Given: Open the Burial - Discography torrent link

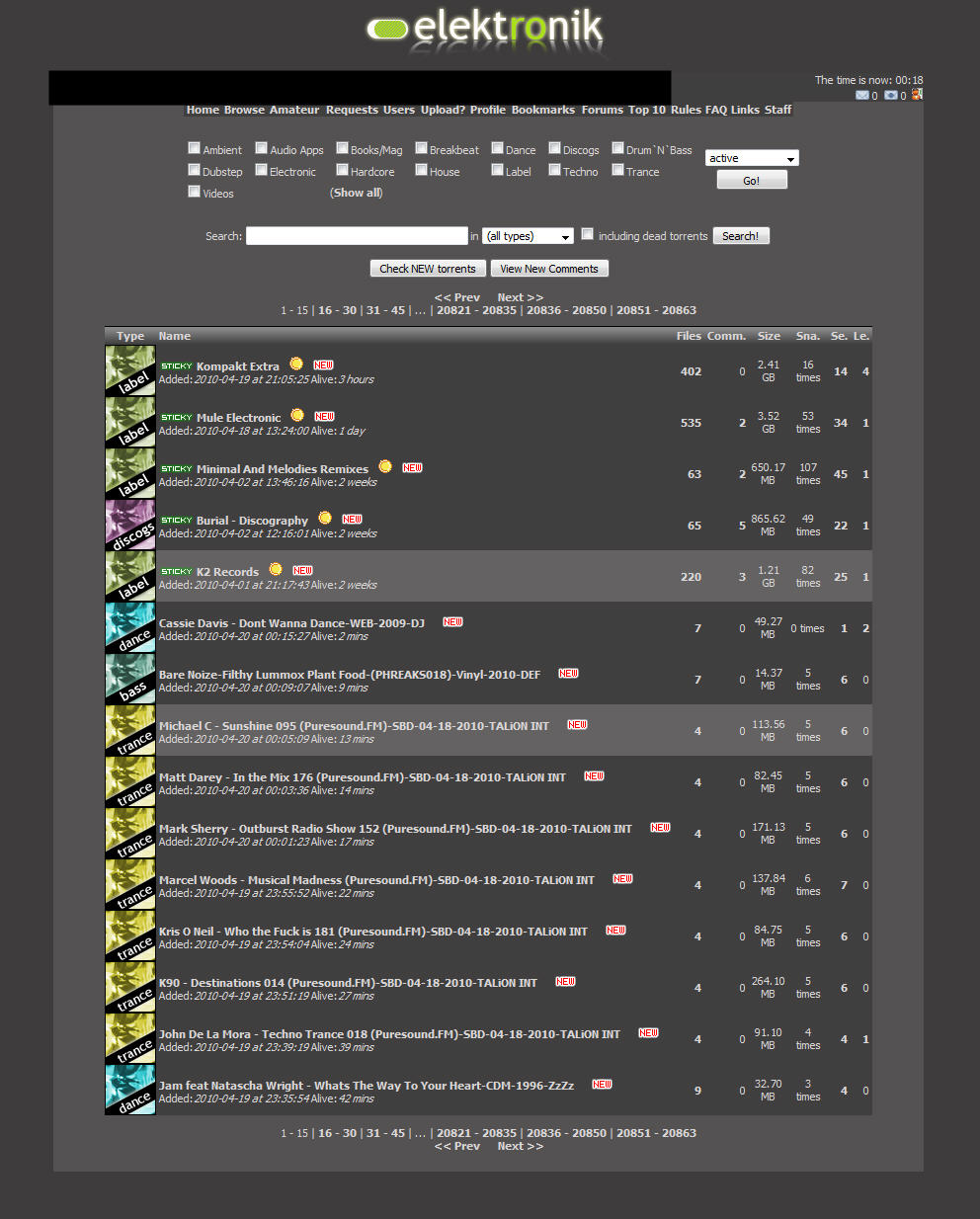Looking at the screenshot, I should [x=252, y=521].
